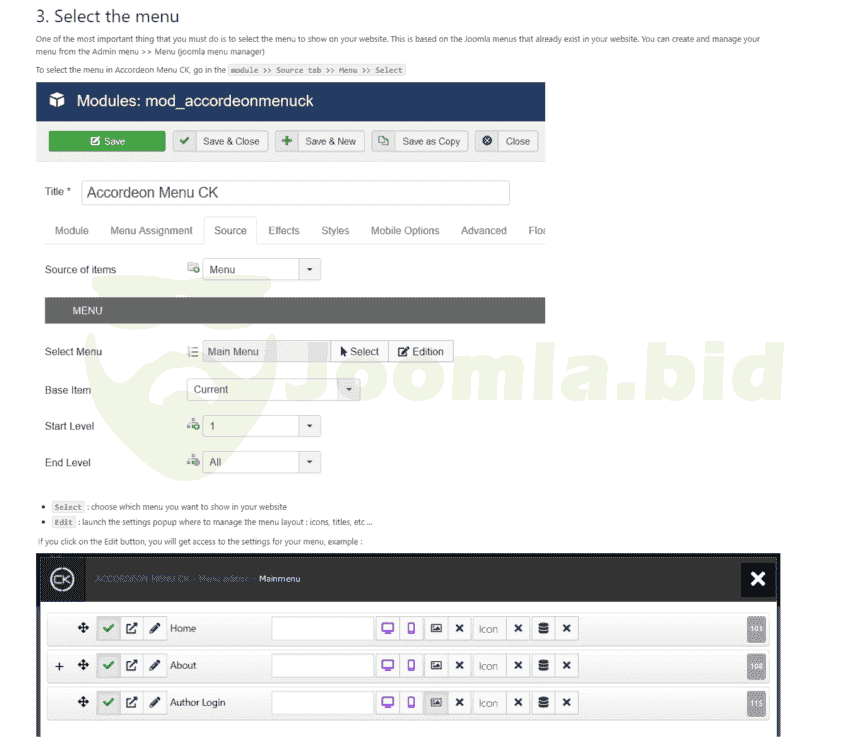
Task: Click the plus icon beside About row
Action: (59, 666)
